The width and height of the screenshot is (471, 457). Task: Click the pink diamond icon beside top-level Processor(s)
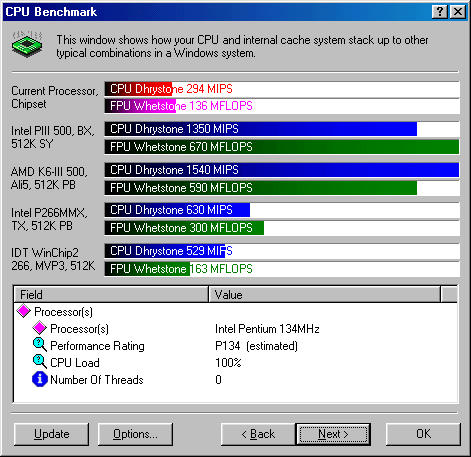[x=24, y=311]
